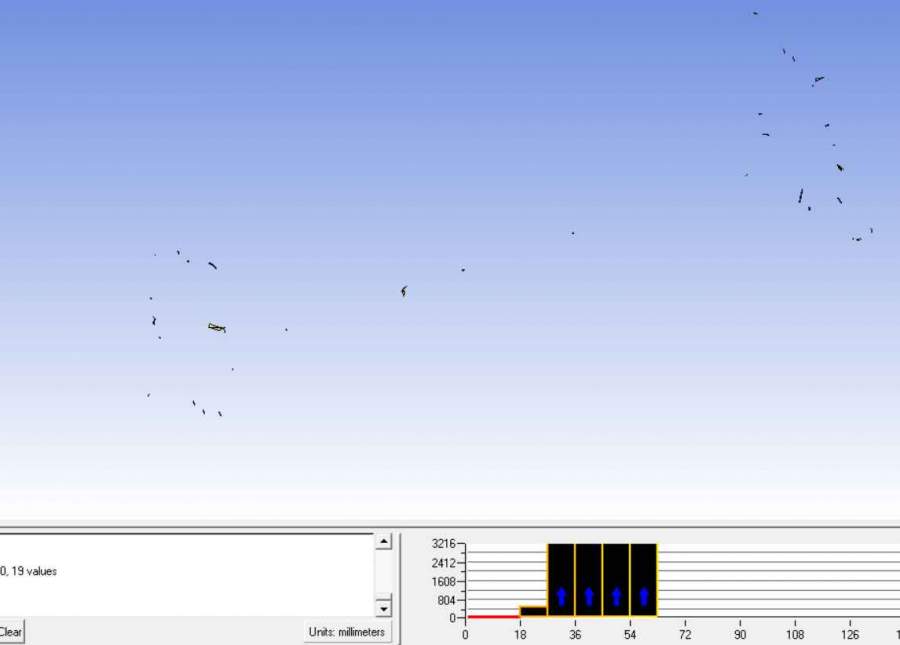Click the 72 label on the histogram axis
This screenshot has width=900, height=645.
tap(685, 635)
